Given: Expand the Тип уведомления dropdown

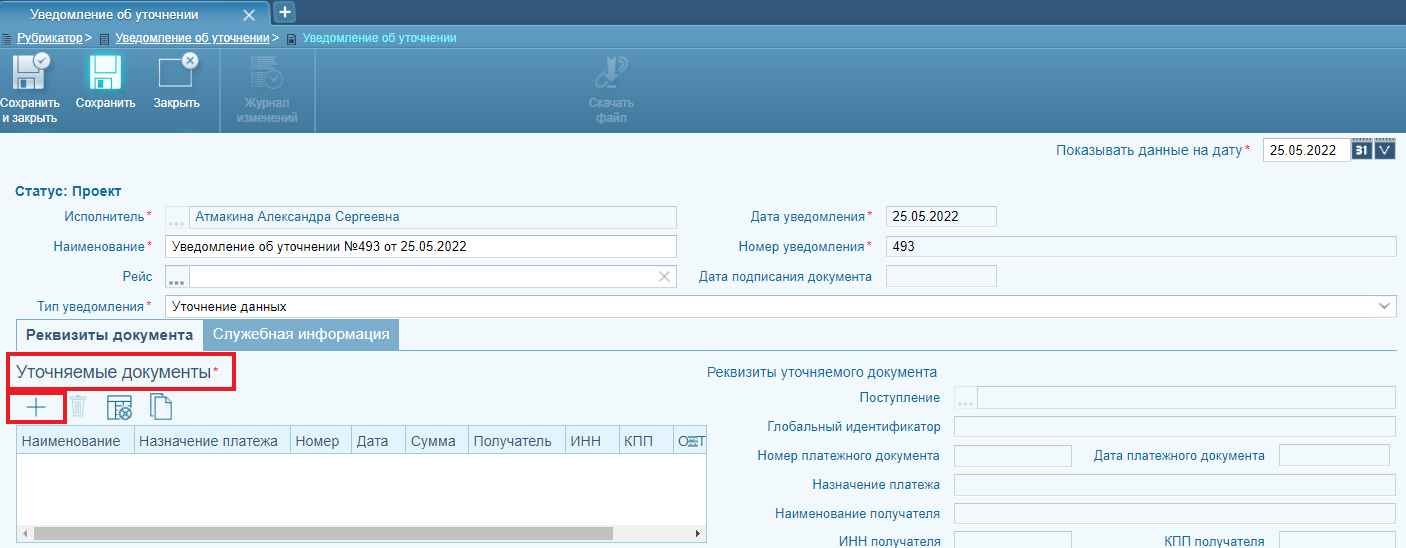Looking at the screenshot, I should coord(1384,306).
